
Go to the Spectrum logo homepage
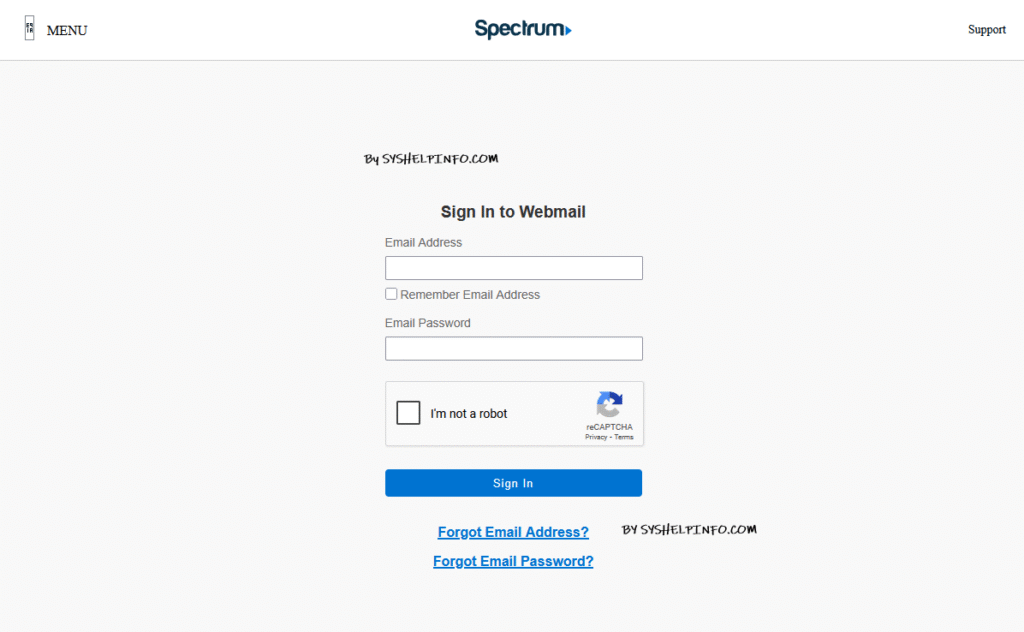pos(522,29)
